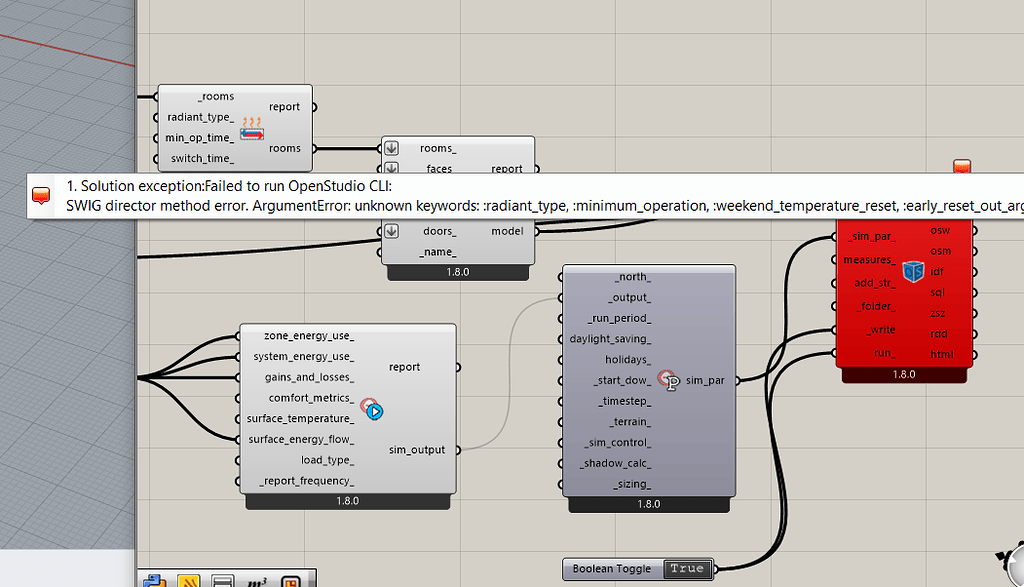Click the m³ volume icon in the bottom toolbar

[x=258, y=578]
